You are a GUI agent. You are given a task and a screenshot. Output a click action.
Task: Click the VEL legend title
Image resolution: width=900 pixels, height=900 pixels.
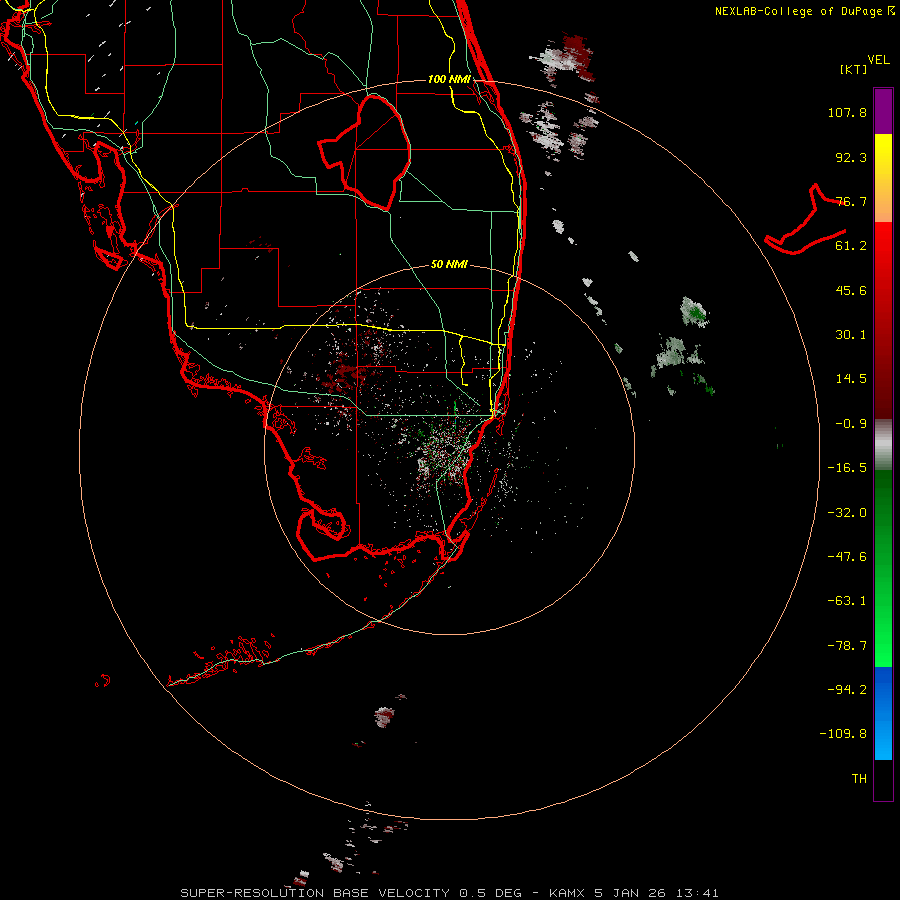[878, 59]
